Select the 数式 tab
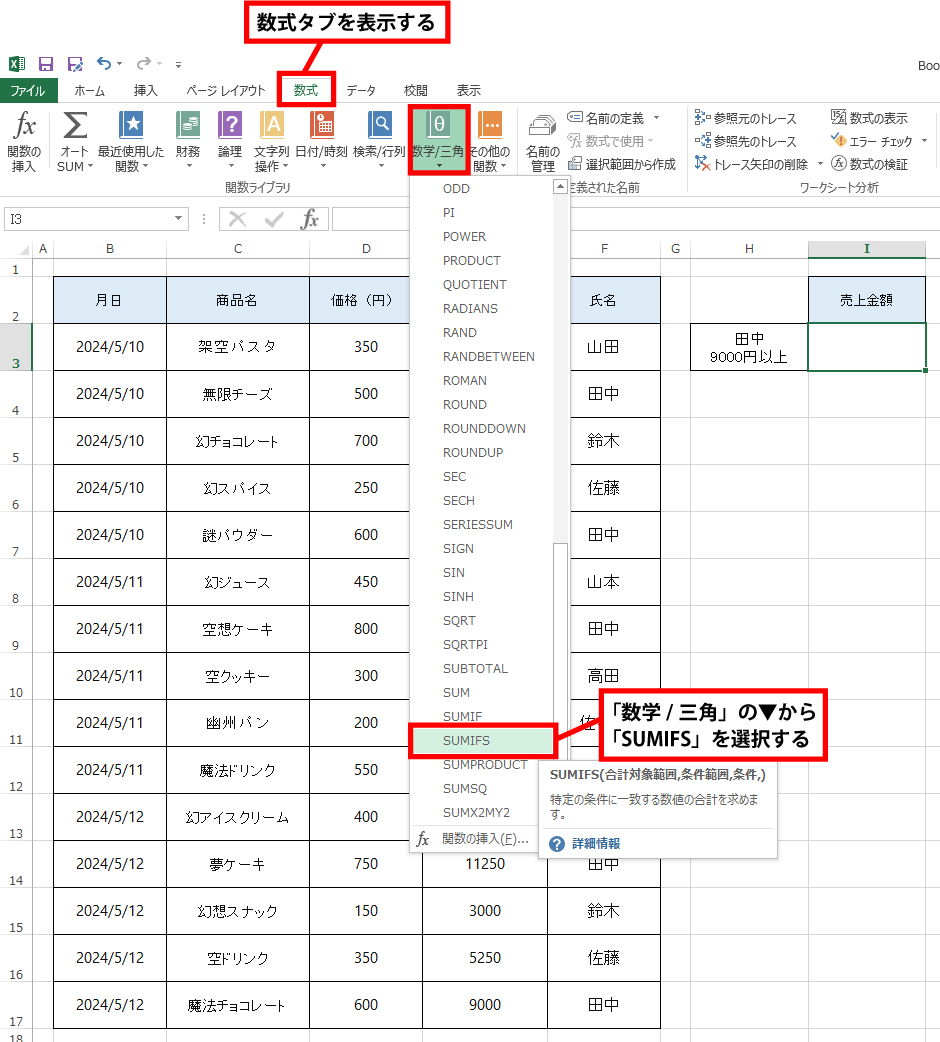Image resolution: width=940 pixels, height=1042 pixels. (306, 90)
